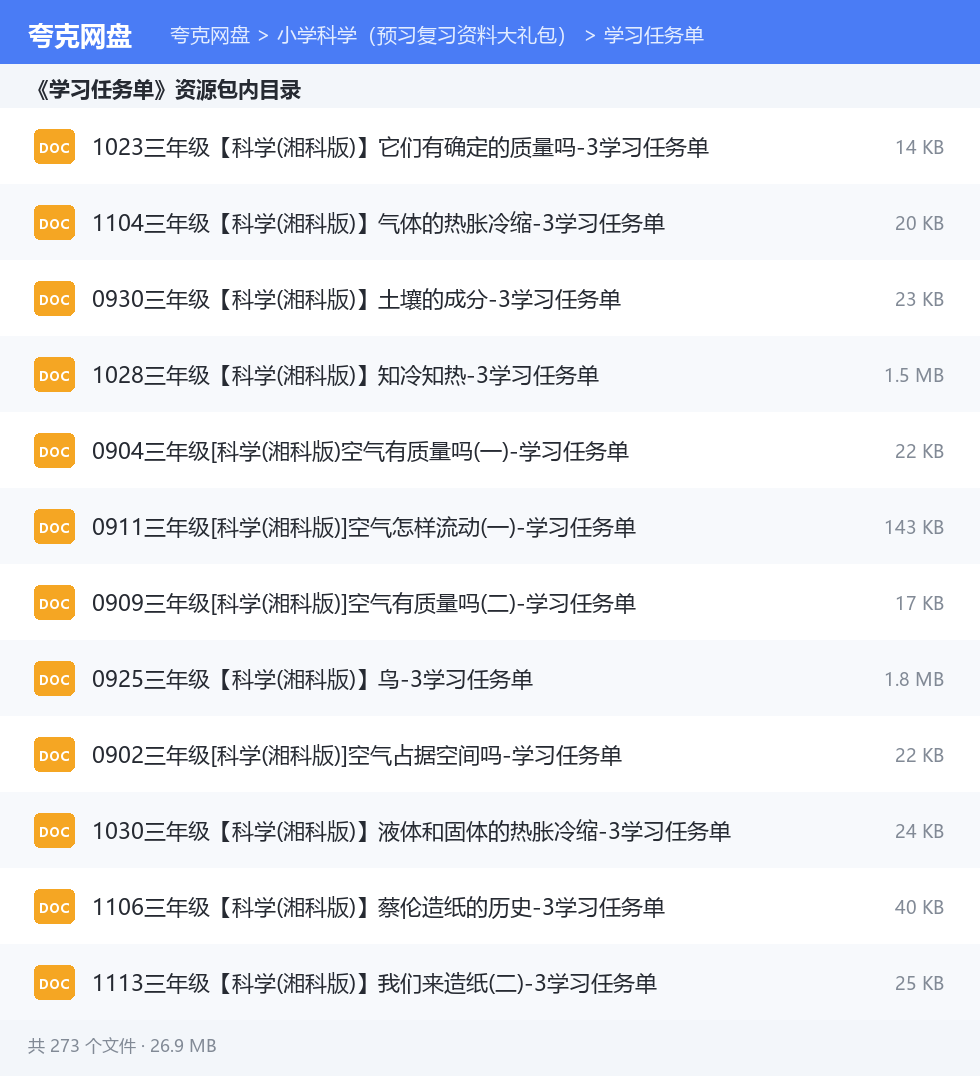
Task: Click the DOC icon for 0925 鸟
Action: pos(54,679)
